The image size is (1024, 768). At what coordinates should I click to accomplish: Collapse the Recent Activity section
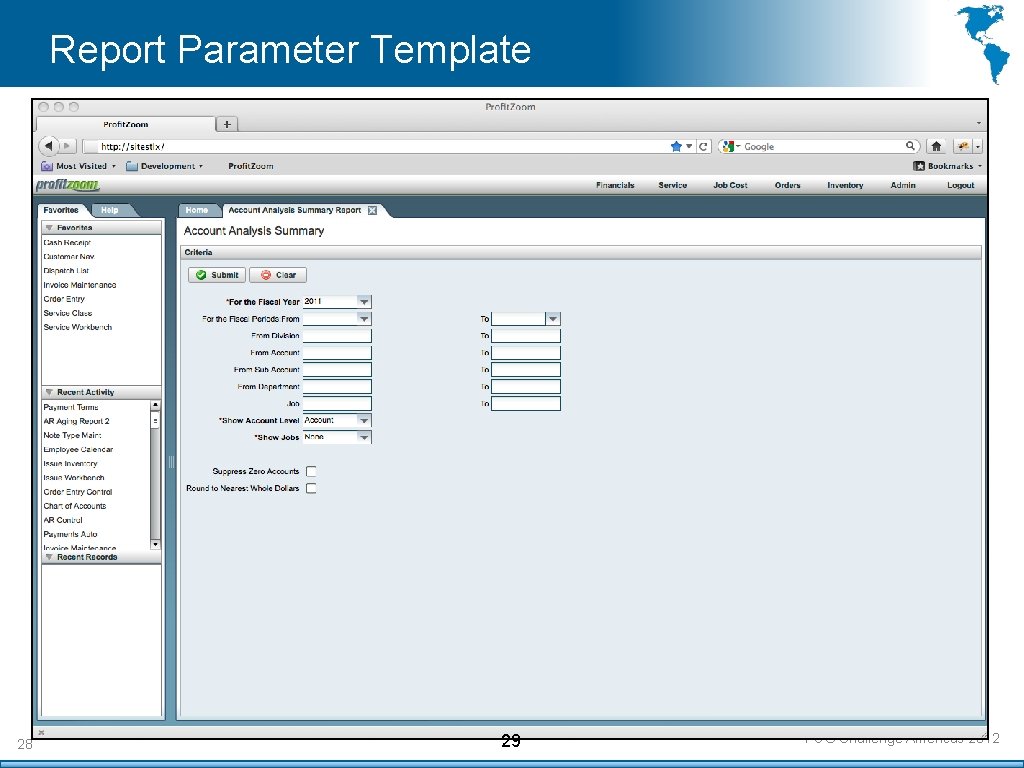(x=49, y=392)
